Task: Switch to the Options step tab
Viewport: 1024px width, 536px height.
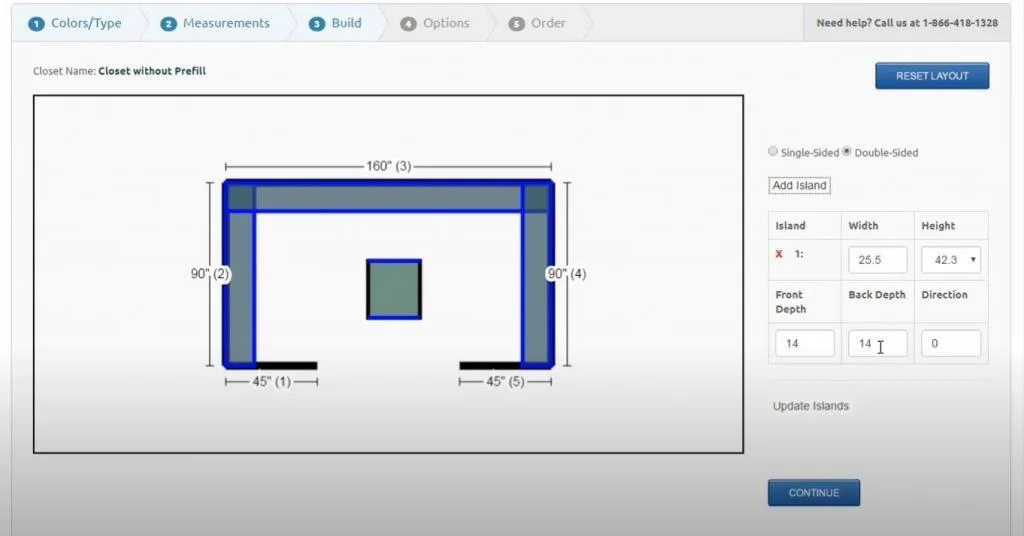Action: [x=435, y=23]
